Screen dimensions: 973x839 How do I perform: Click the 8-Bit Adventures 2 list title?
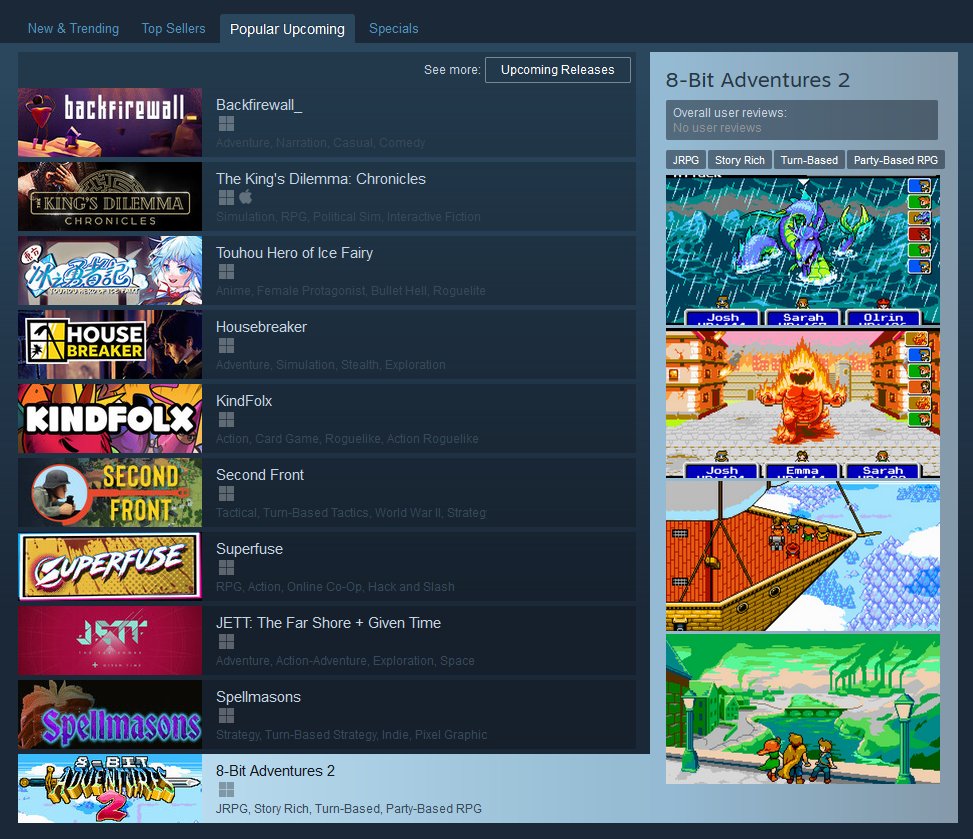click(x=275, y=771)
